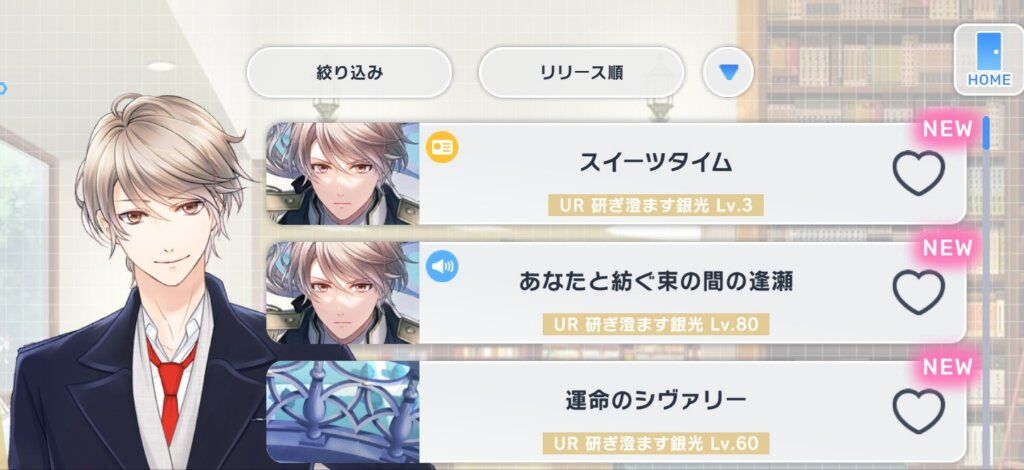This screenshot has width=1024, height=470.
Task: Click the first character card thumbnail
Action: point(343,174)
